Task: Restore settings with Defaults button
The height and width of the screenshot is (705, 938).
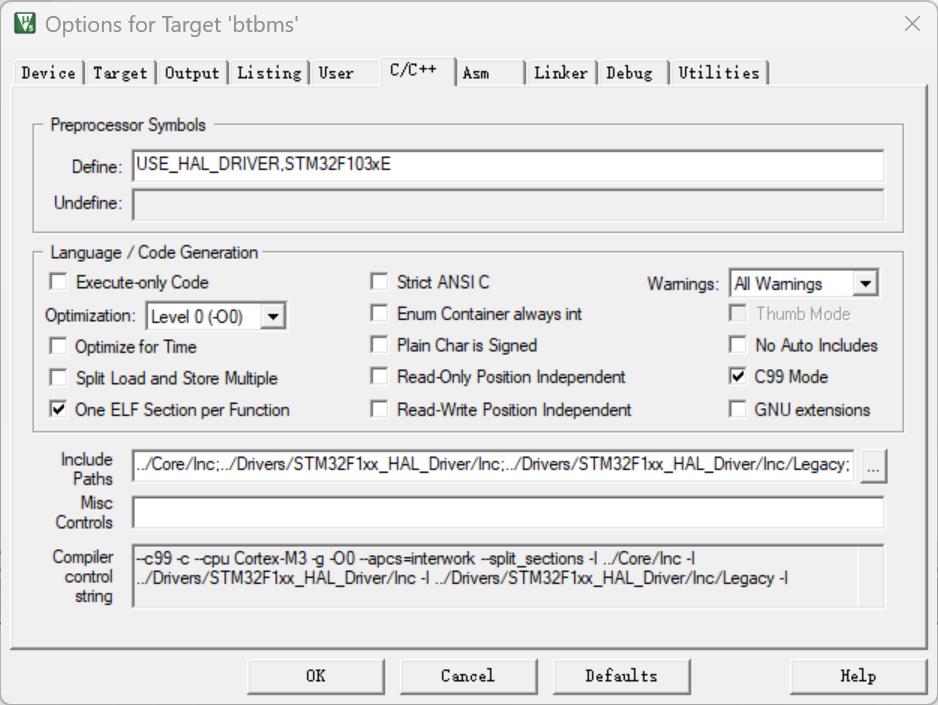Action: tap(622, 676)
